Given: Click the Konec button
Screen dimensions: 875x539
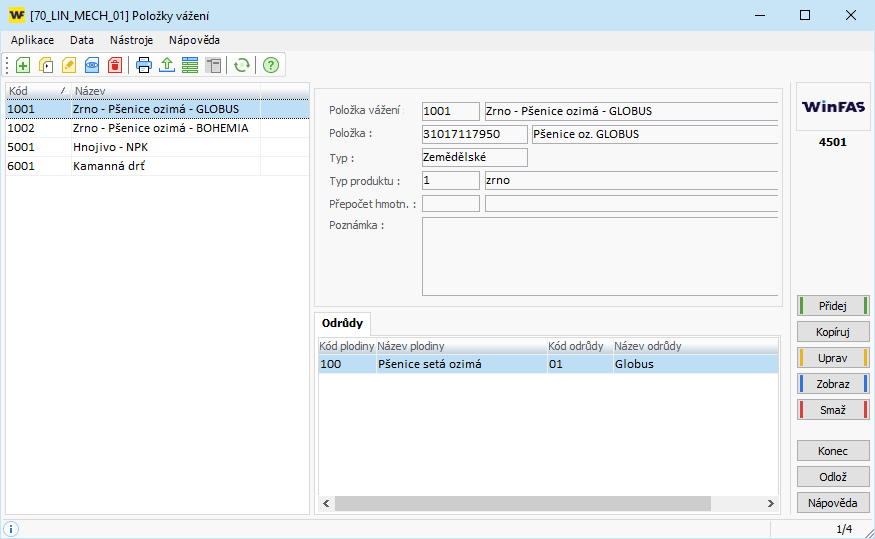Looking at the screenshot, I should 833,451.
